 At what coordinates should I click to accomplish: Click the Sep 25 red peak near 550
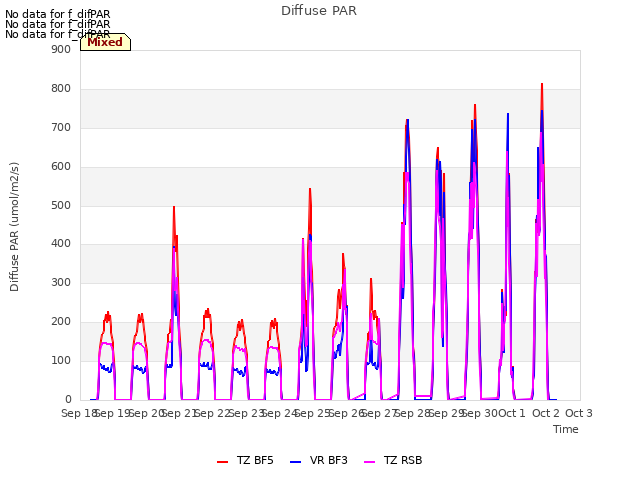pos(310,189)
